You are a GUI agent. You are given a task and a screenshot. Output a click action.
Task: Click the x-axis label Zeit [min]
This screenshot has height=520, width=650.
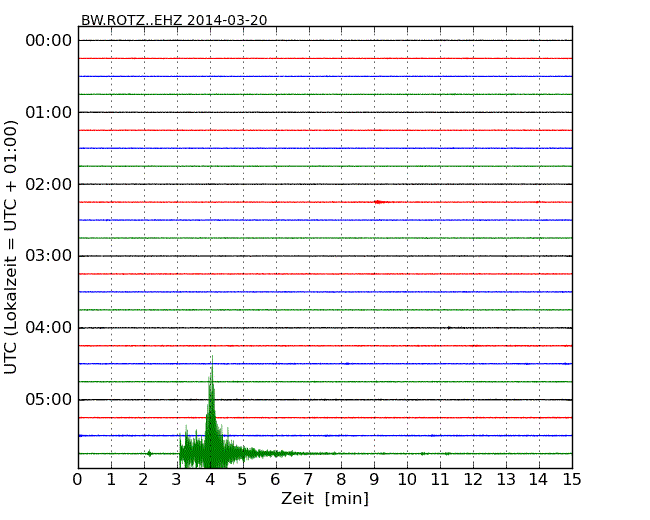point(325,498)
